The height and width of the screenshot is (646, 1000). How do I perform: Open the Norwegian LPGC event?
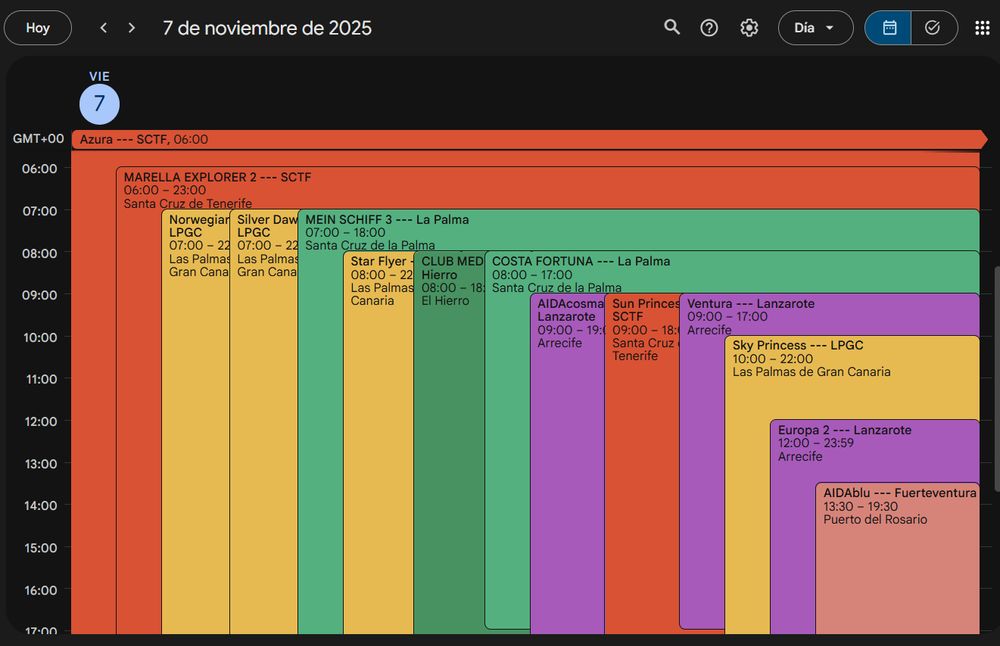tap(195, 421)
